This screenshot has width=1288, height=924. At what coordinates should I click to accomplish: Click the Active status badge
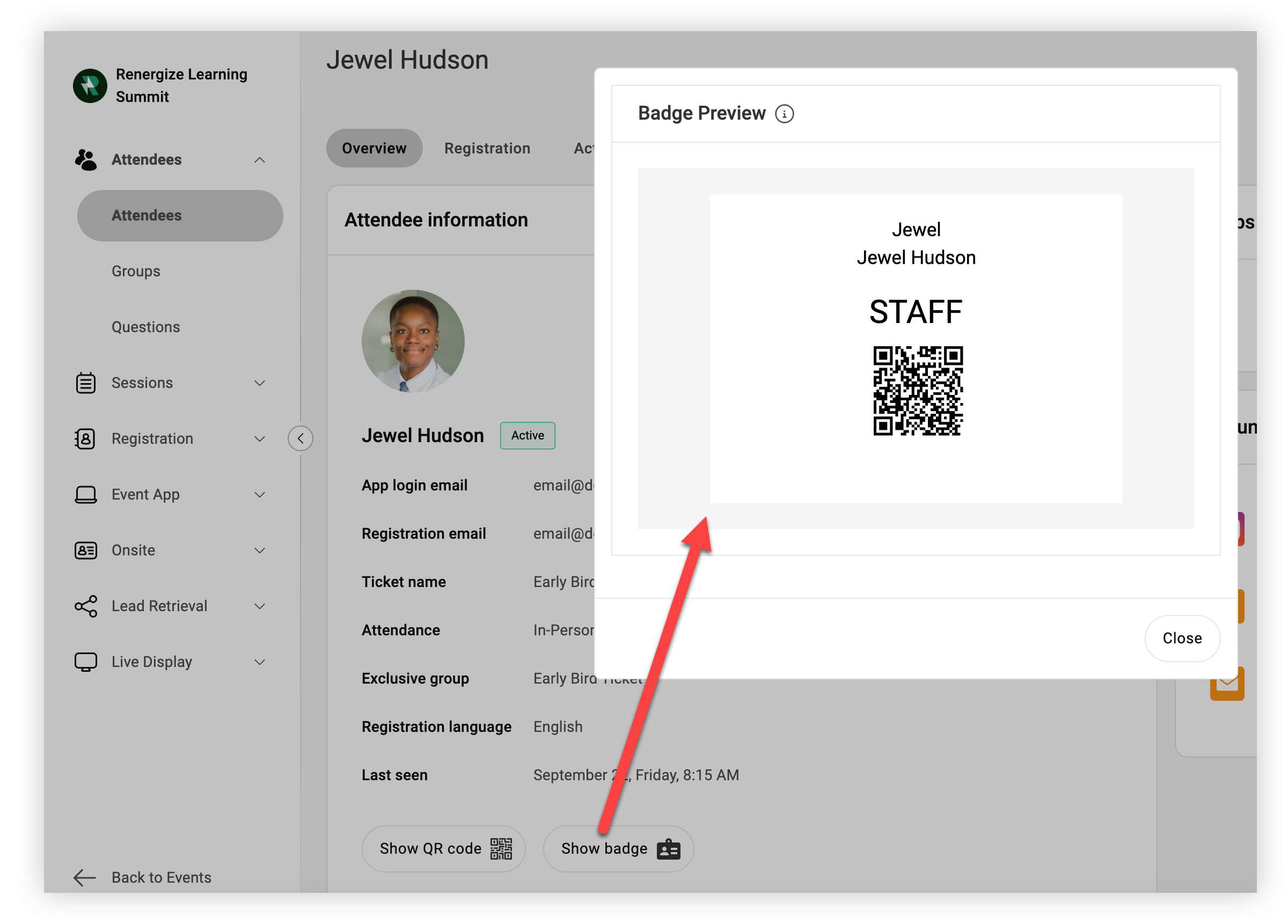pos(528,436)
